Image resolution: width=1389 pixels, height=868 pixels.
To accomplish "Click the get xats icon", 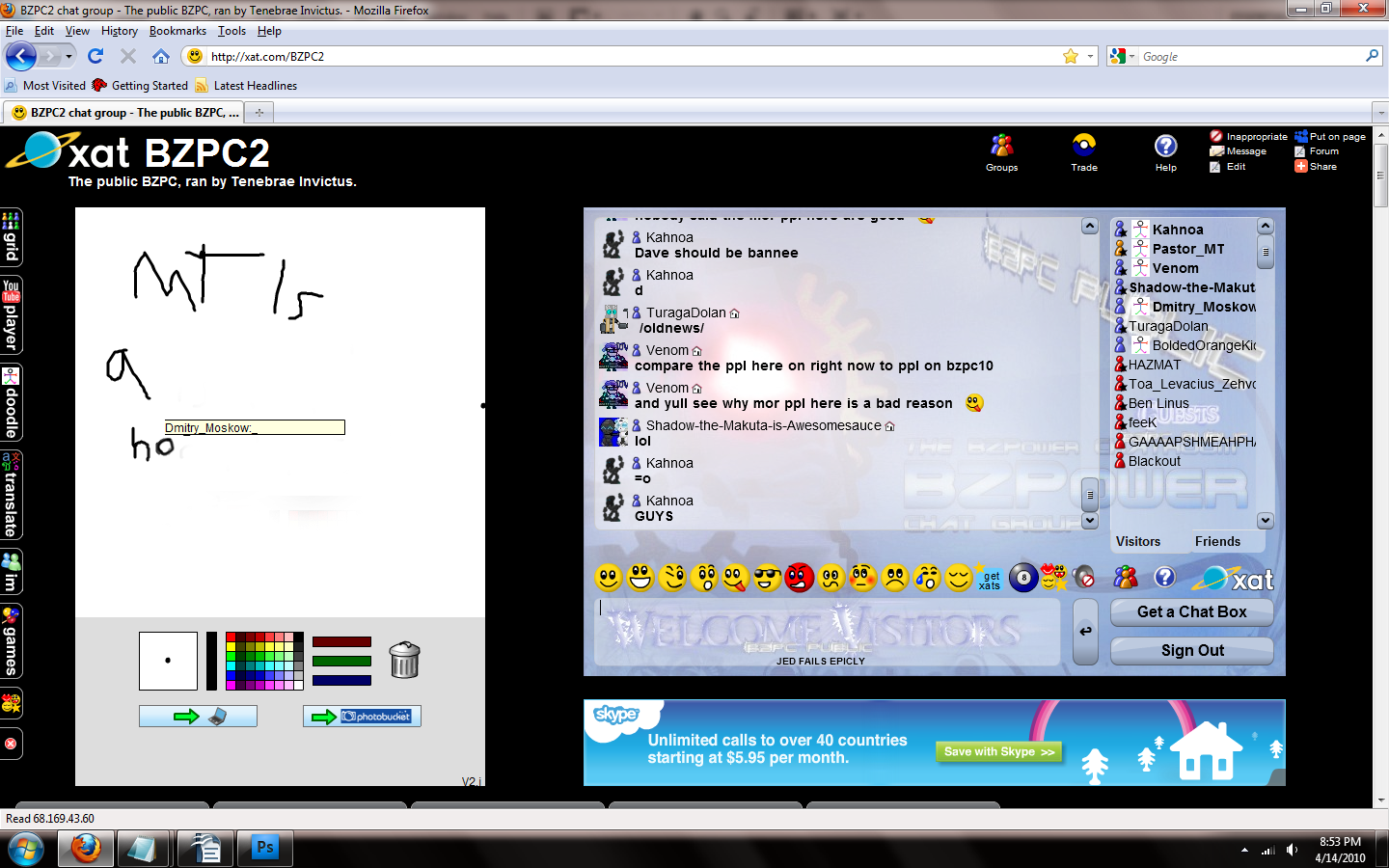I will [x=989, y=578].
